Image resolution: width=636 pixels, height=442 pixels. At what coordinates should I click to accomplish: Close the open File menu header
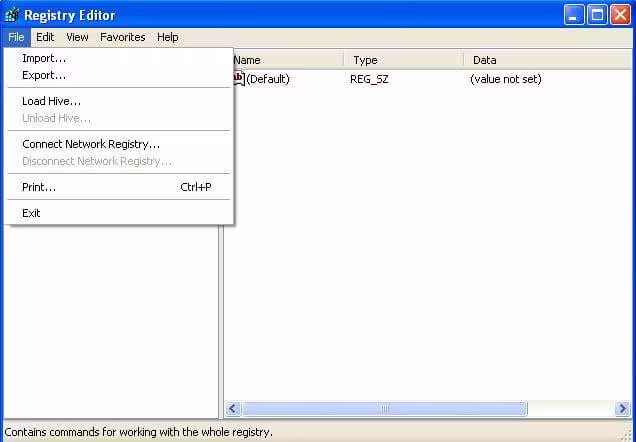(x=16, y=37)
